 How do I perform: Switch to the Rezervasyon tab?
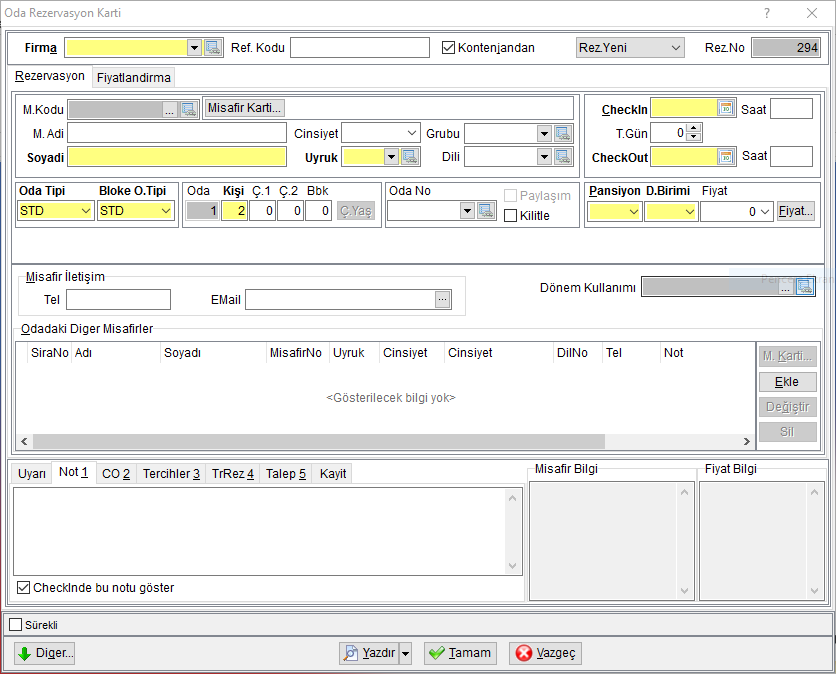[50, 76]
